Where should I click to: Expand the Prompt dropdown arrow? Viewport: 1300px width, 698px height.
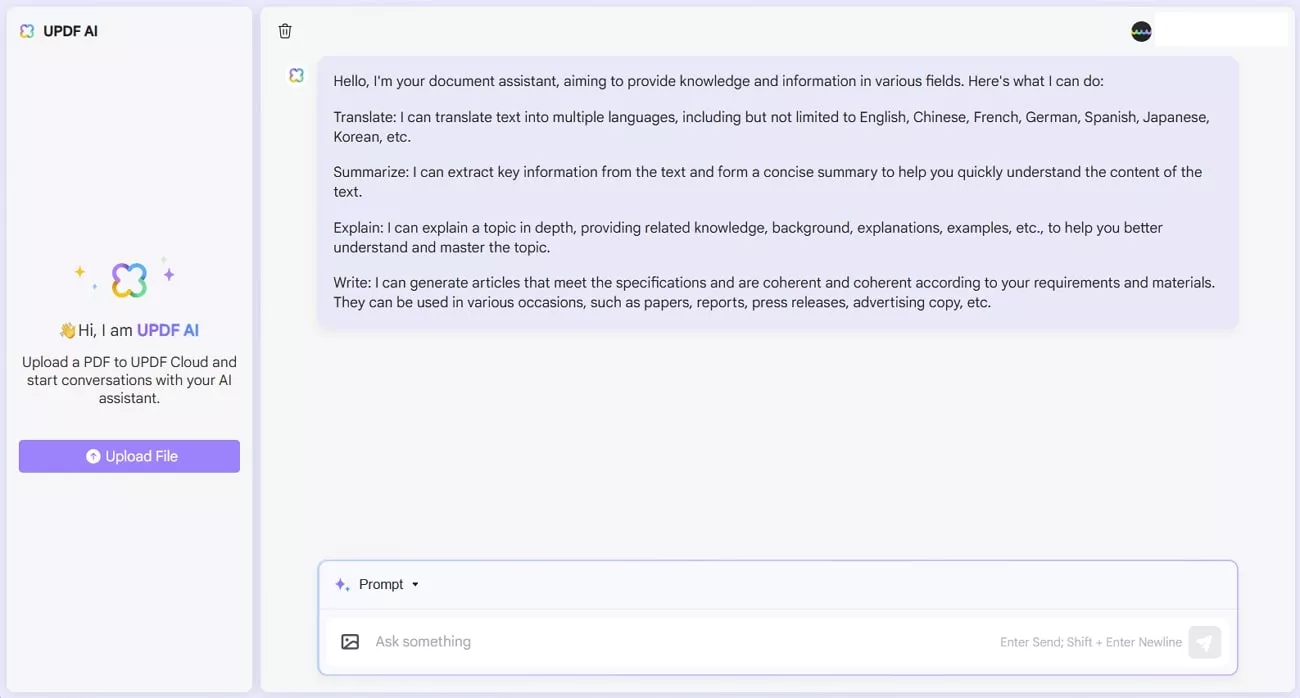(416, 584)
